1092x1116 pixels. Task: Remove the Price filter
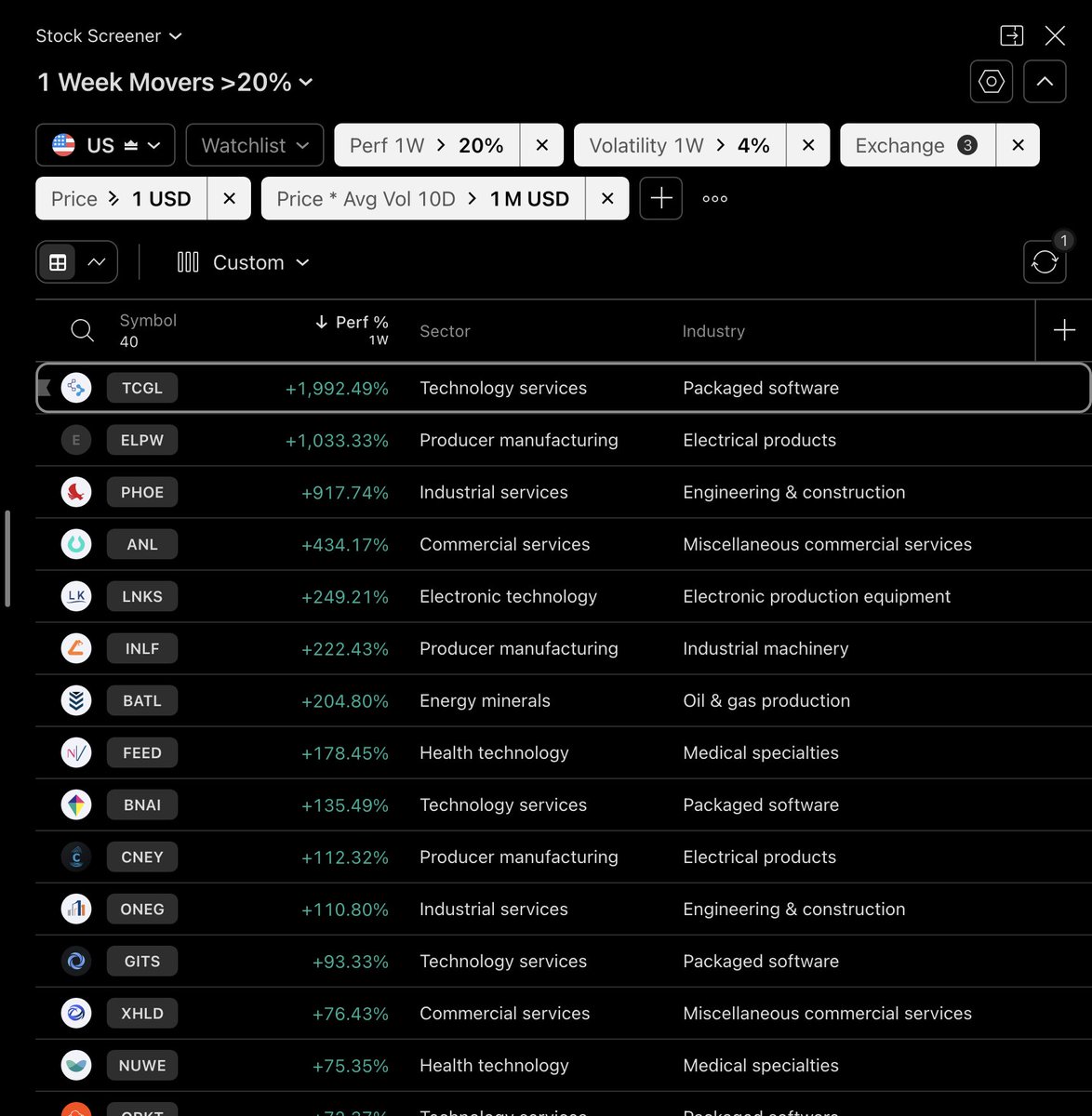[x=229, y=198]
